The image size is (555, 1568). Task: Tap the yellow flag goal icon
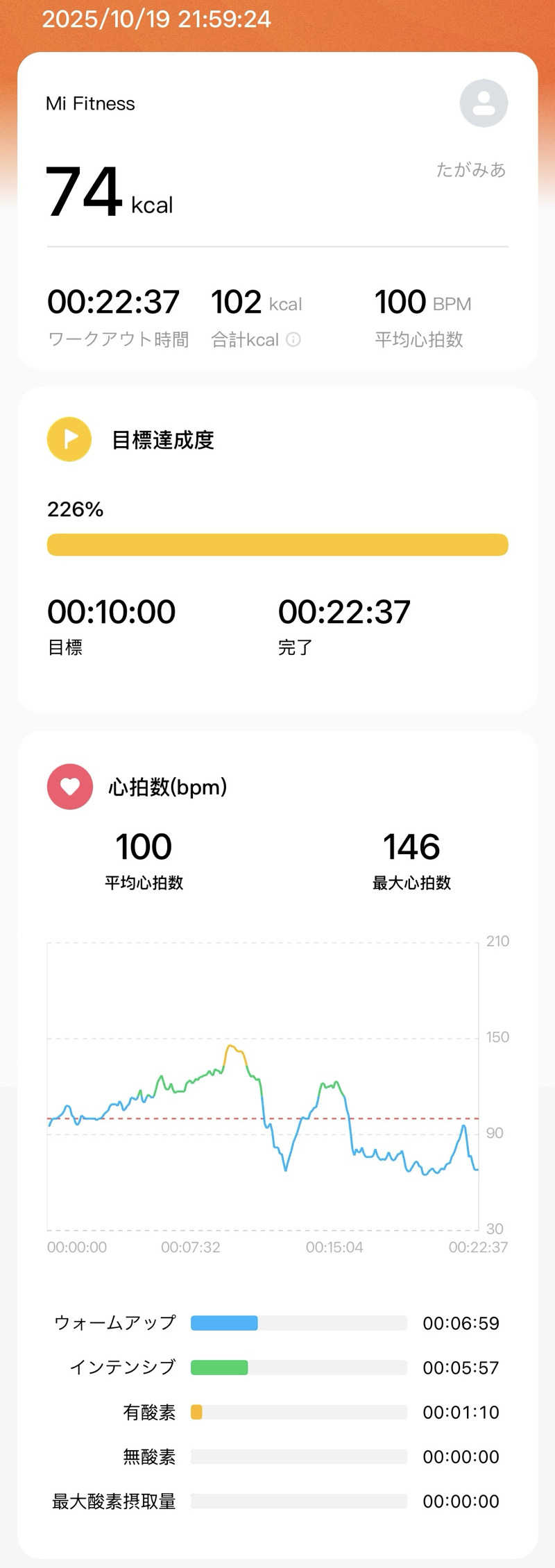point(69,439)
